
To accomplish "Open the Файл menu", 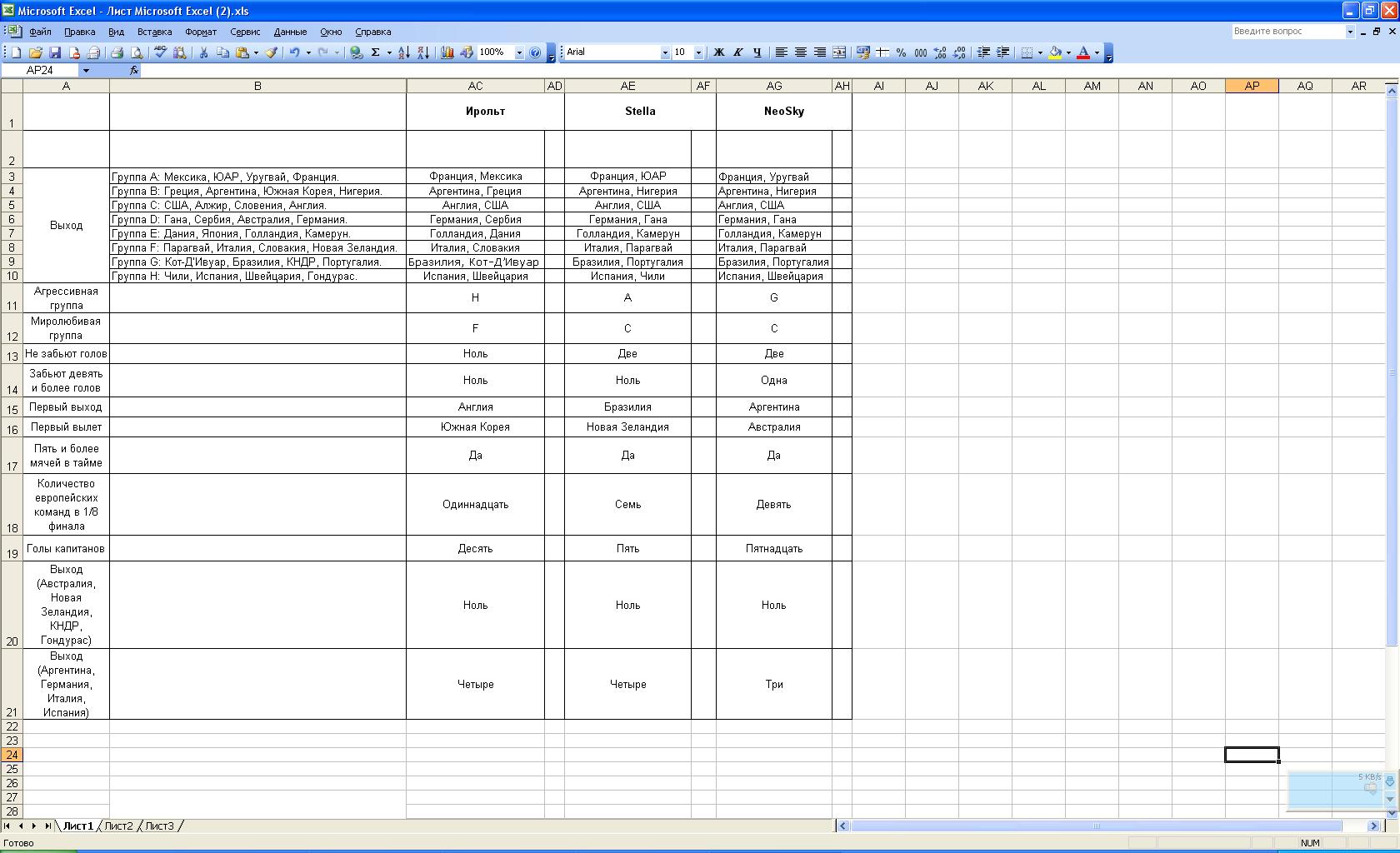I will (x=40, y=32).
